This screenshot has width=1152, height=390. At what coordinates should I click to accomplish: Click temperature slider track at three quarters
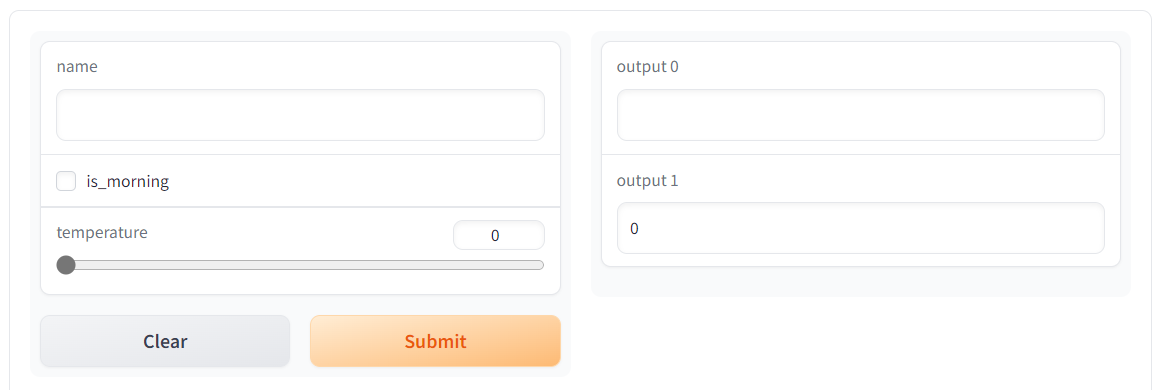pyautogui.click(x=422, y=265)
